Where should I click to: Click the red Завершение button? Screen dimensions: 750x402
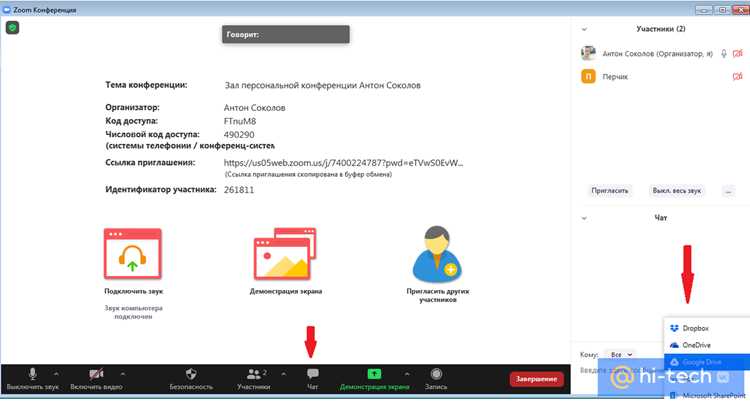click(536, 379)
